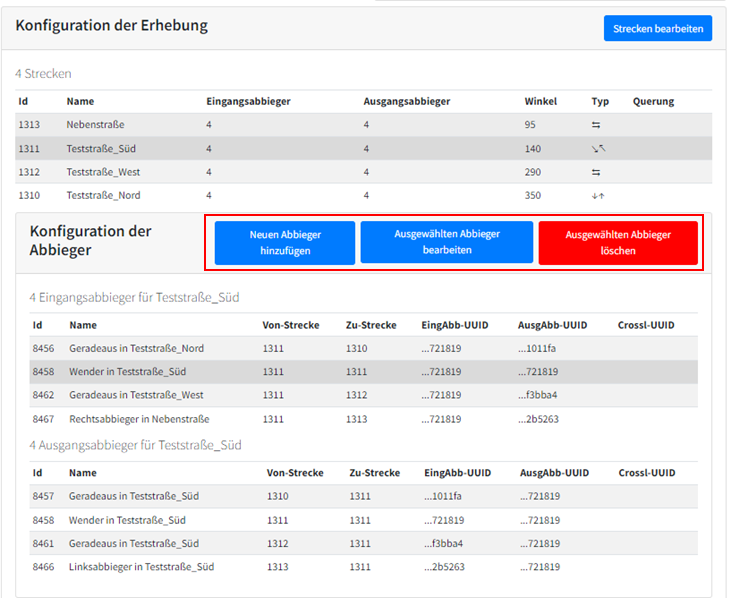Screen dimensions: 740x598
Task: Click turn id 8466
Action: 43,567
